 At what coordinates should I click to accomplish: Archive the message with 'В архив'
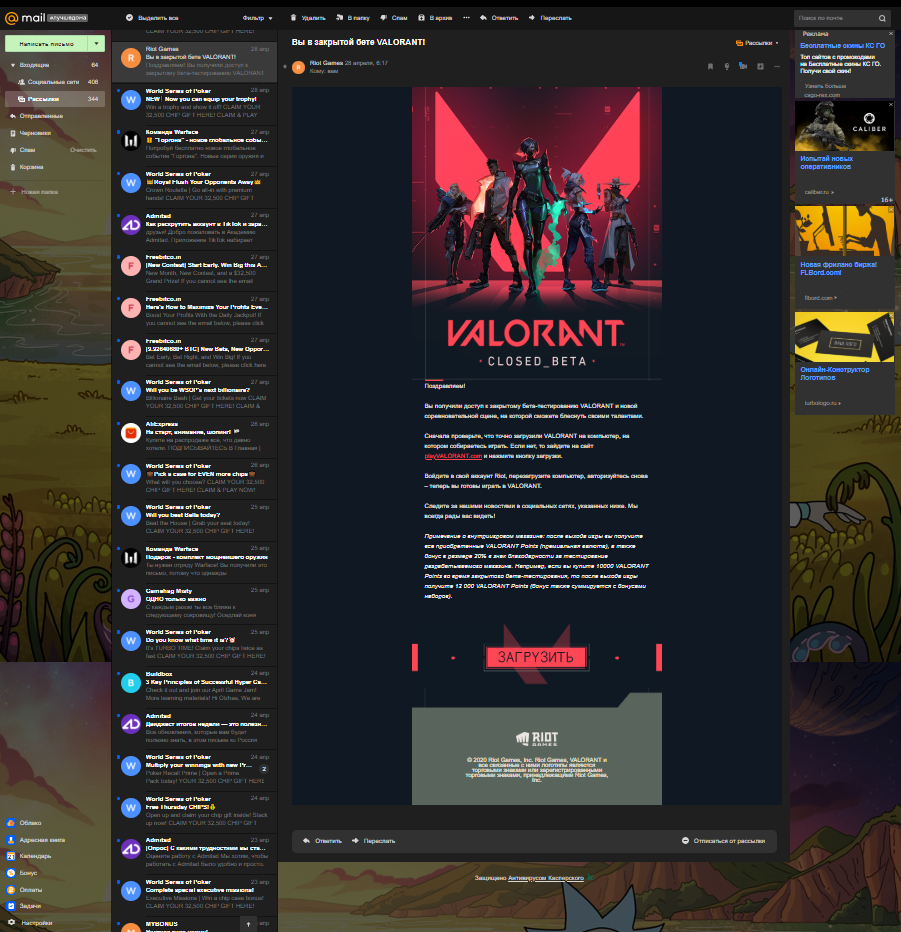coord(435,18)
